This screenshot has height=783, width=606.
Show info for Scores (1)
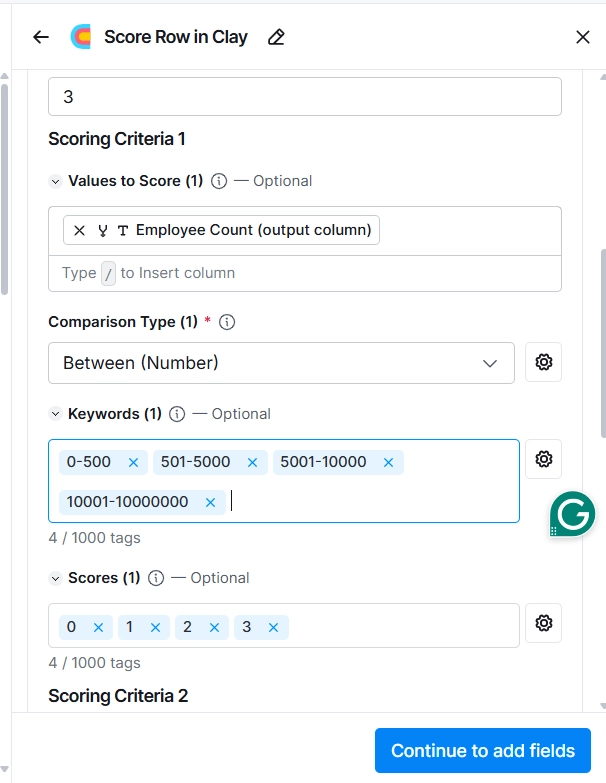click(x=156, y=578)
